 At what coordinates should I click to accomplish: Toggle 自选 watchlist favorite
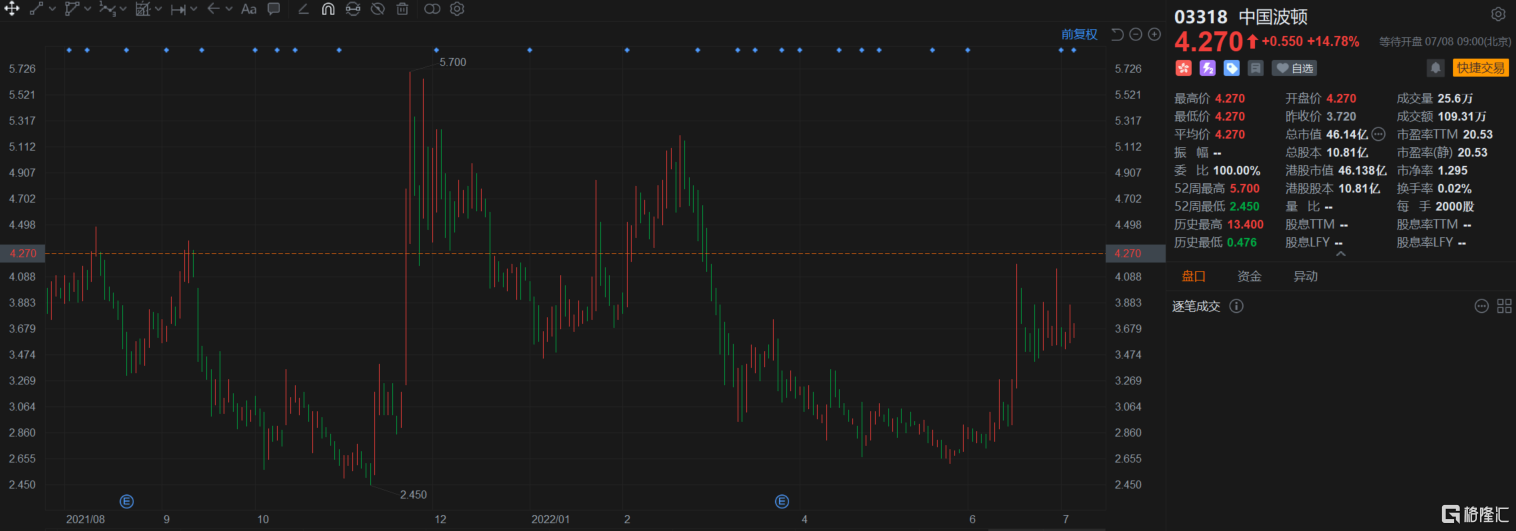(1294, 68)
